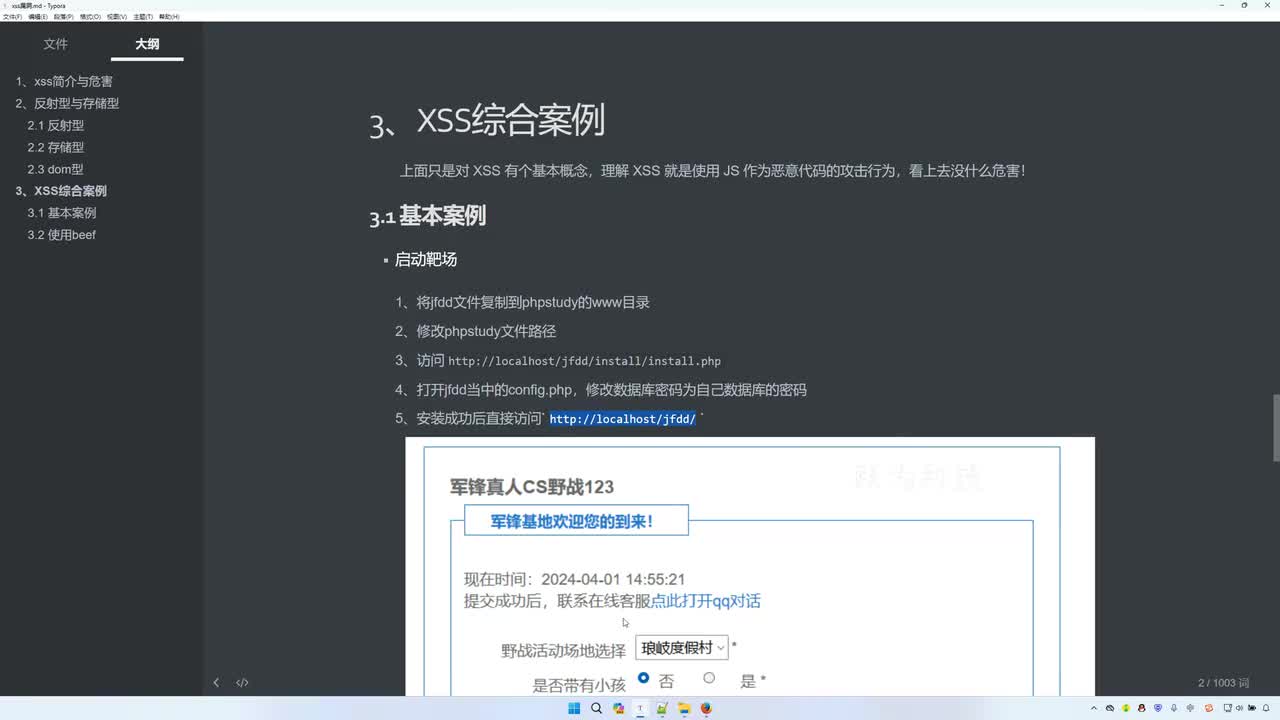Click the 3.1 基本案例 heading

pyautogui.click(x=428, y=216)
